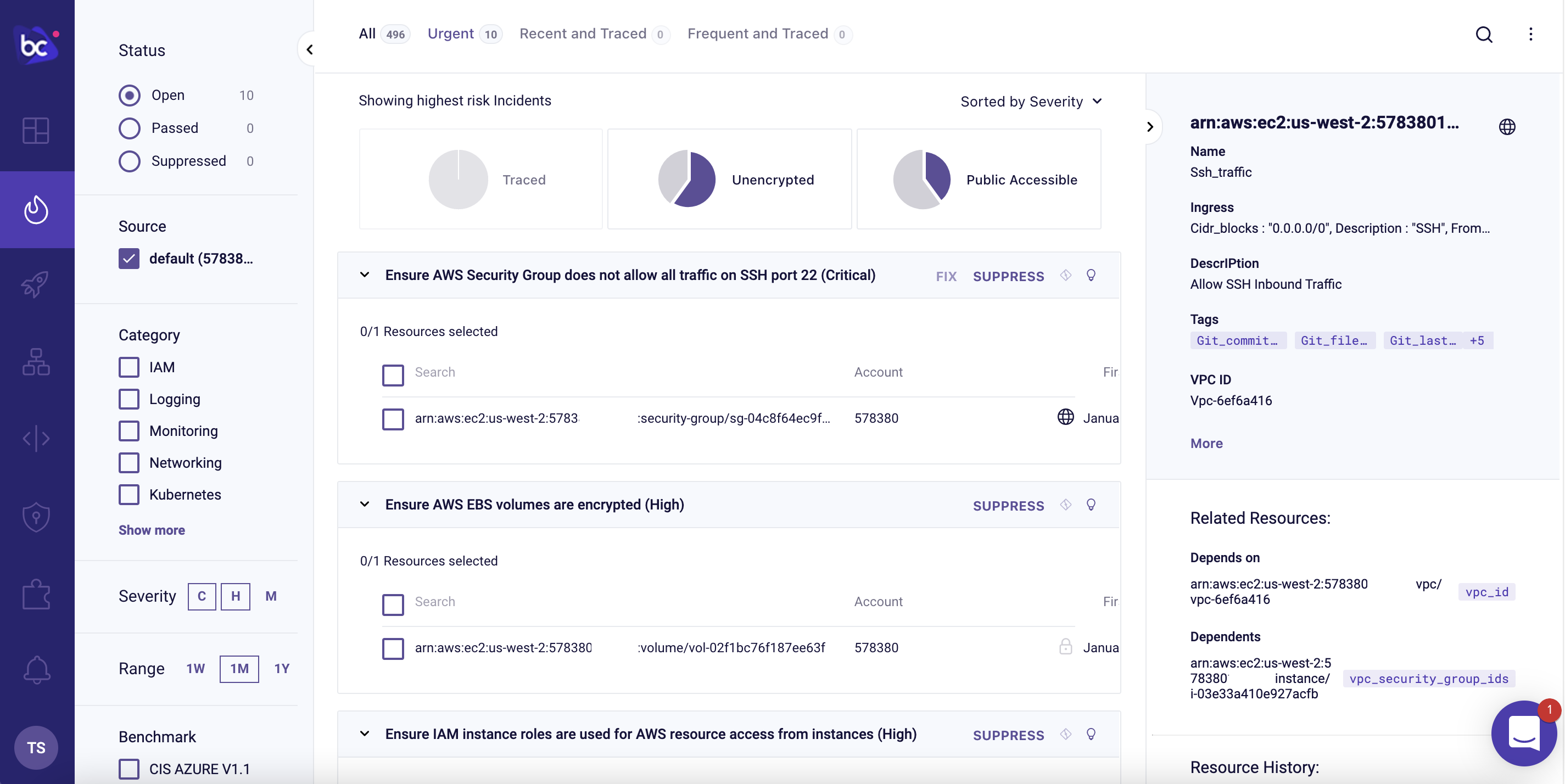Switch to the Urgent tab
Image resolution: width=1565 pixels, height=784 pixels.
(451, 34)
